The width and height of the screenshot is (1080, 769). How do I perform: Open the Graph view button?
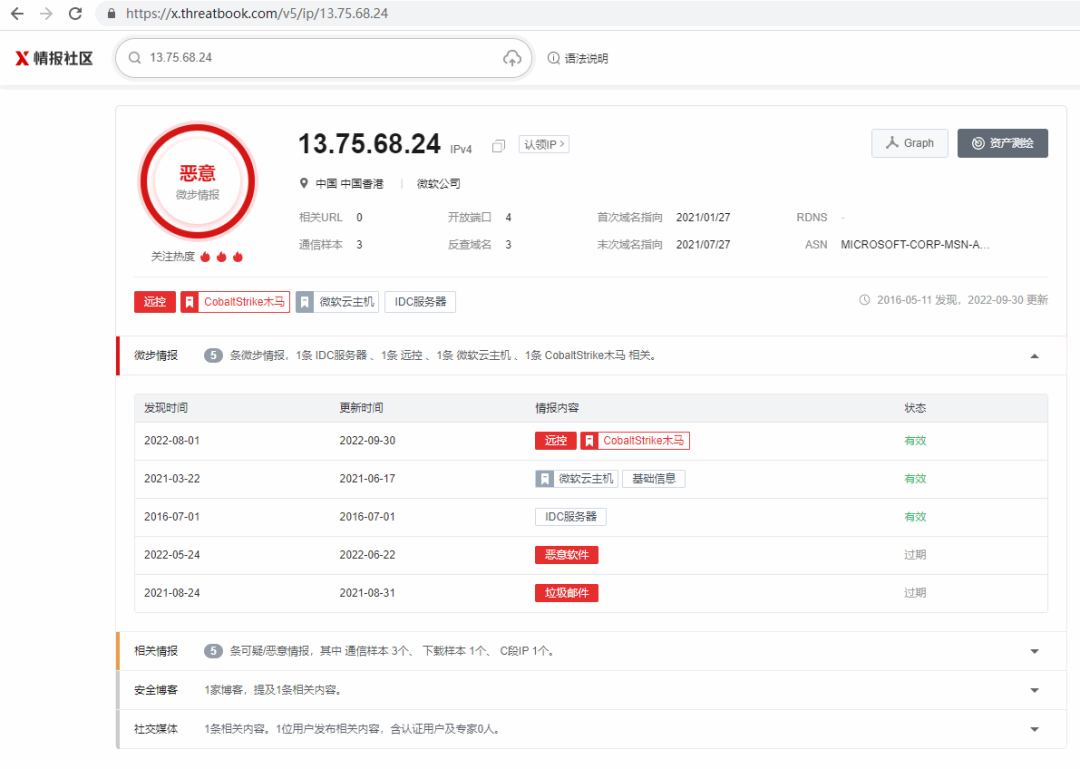coord(910,143)
